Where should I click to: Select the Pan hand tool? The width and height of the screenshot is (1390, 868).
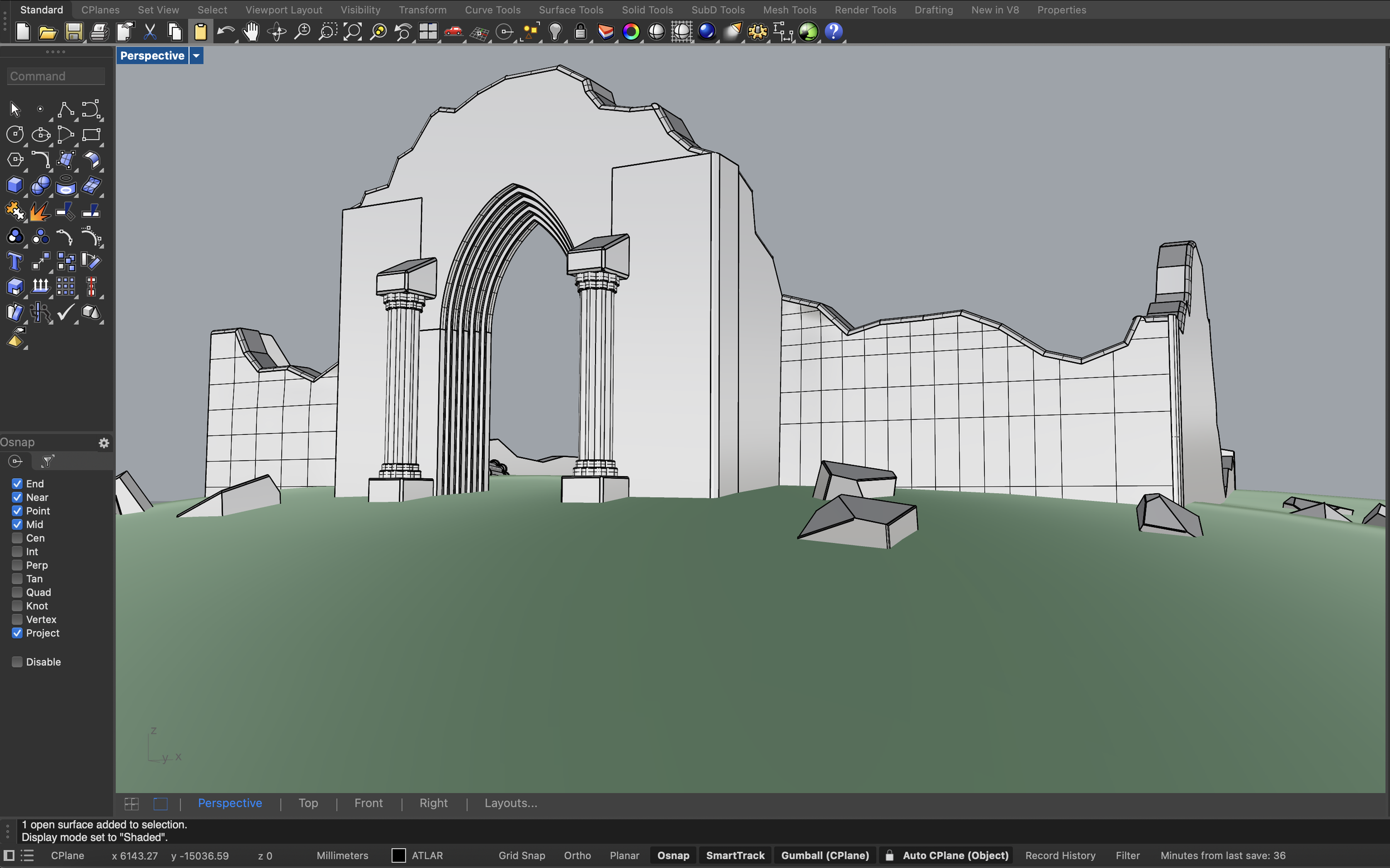[x=251, y=32]
